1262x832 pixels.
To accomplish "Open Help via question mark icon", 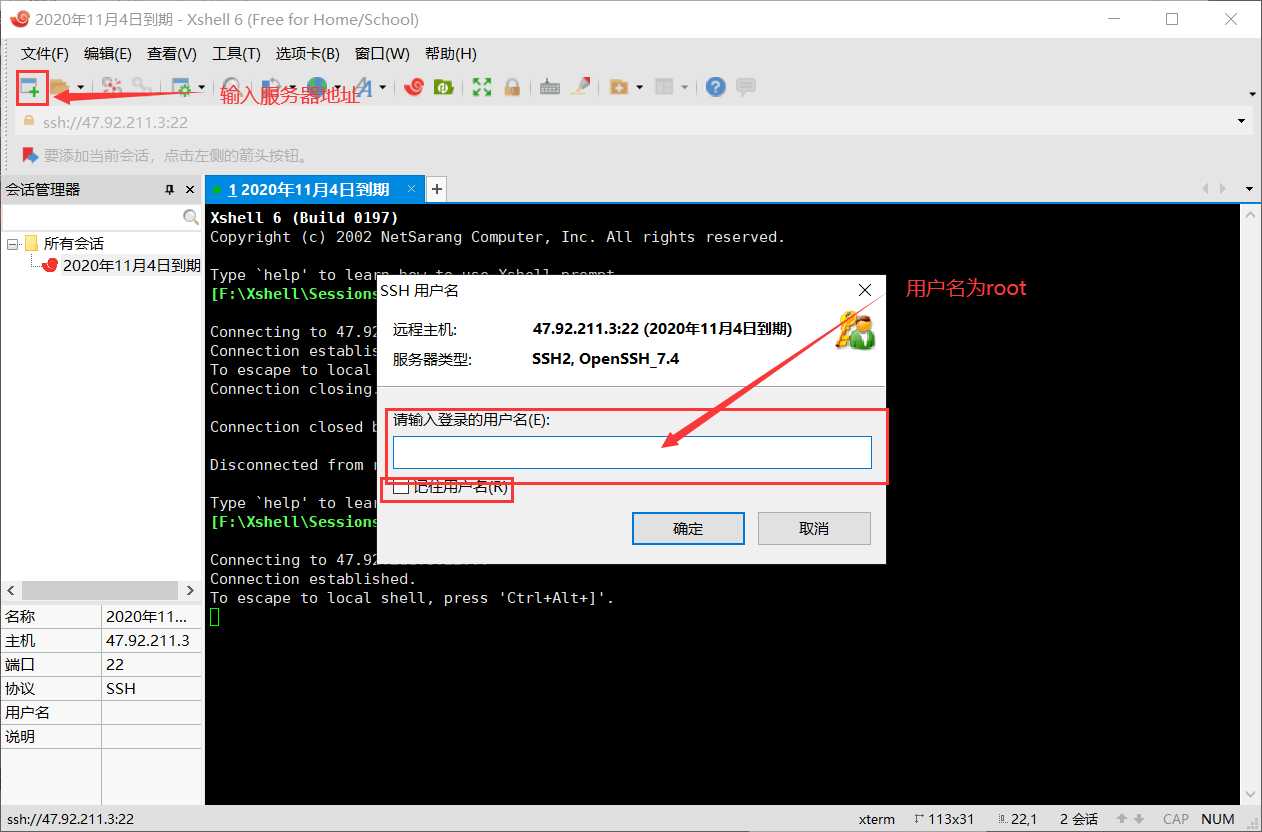I will pyautogui.click(x=715, y=88).
